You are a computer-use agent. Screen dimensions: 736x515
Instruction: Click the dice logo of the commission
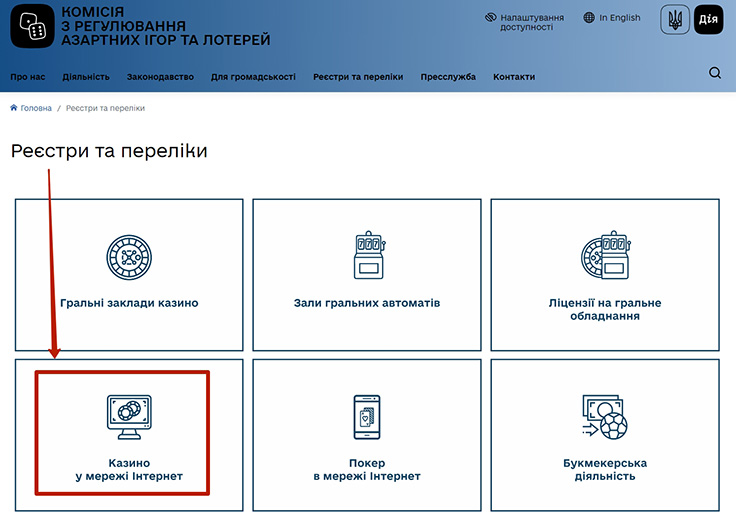click(x=32, y=26)
